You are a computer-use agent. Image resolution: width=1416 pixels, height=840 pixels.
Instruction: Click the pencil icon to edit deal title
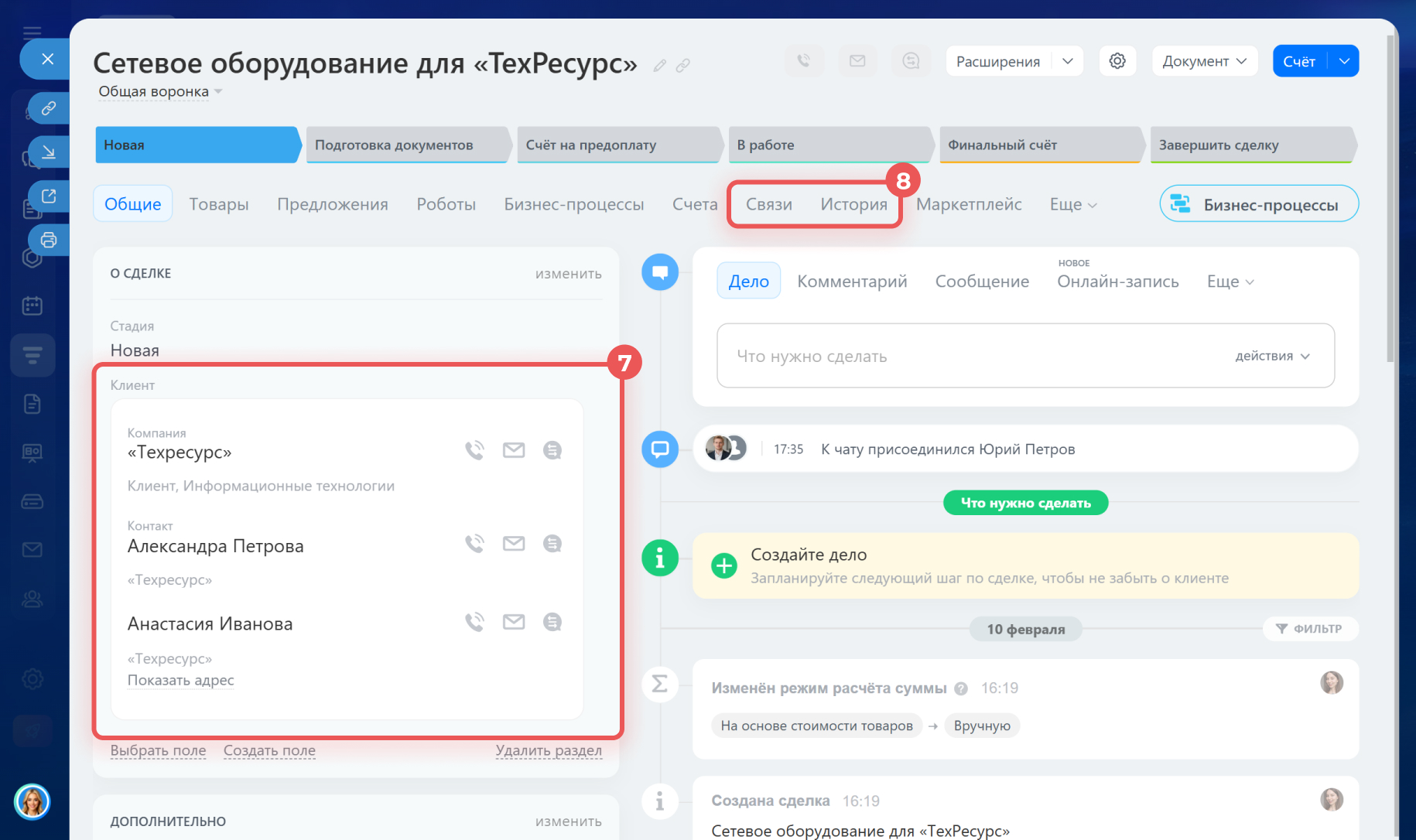point(659,66)
